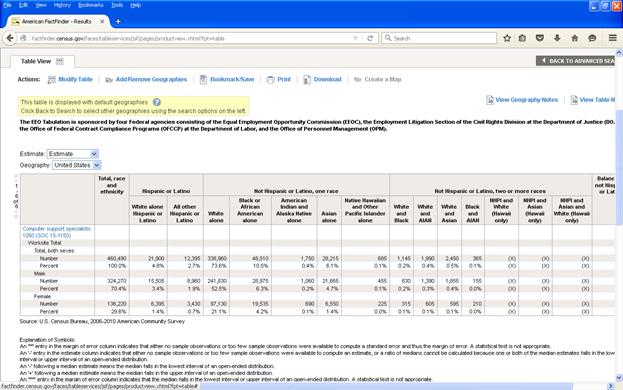The width and height of the screenshot is (623, 390).
Task: Click the site identity icon in address bar
Action: click(23, 38)
